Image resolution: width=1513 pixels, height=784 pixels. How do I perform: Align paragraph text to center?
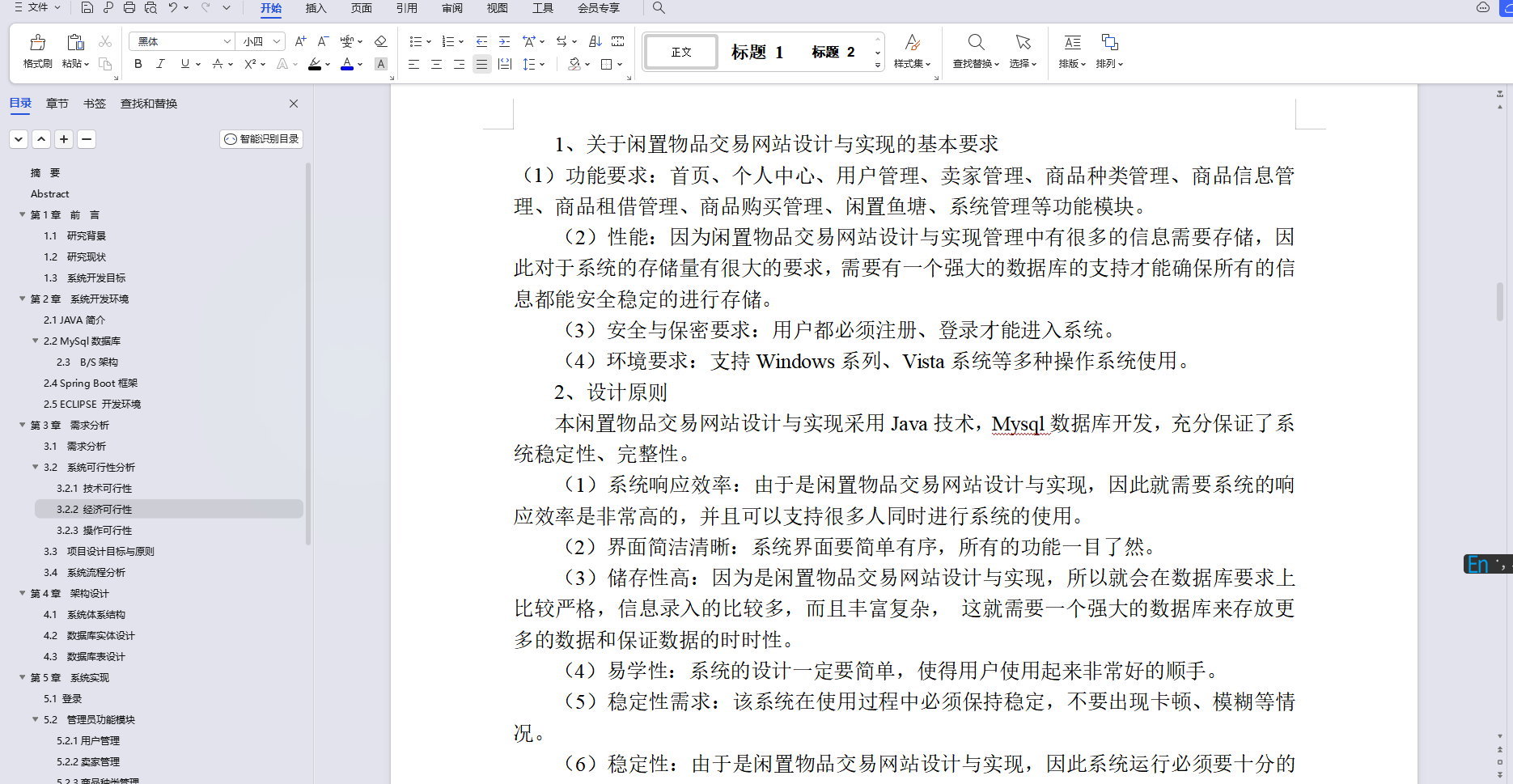coord(436,64)
